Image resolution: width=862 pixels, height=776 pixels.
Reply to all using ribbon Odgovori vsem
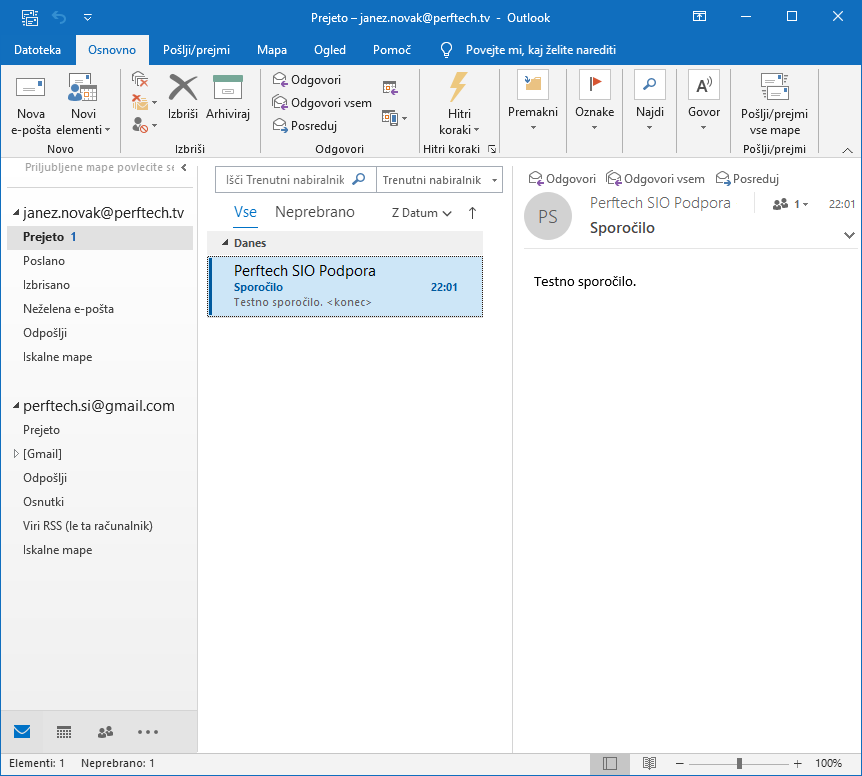tap(322, 103)
